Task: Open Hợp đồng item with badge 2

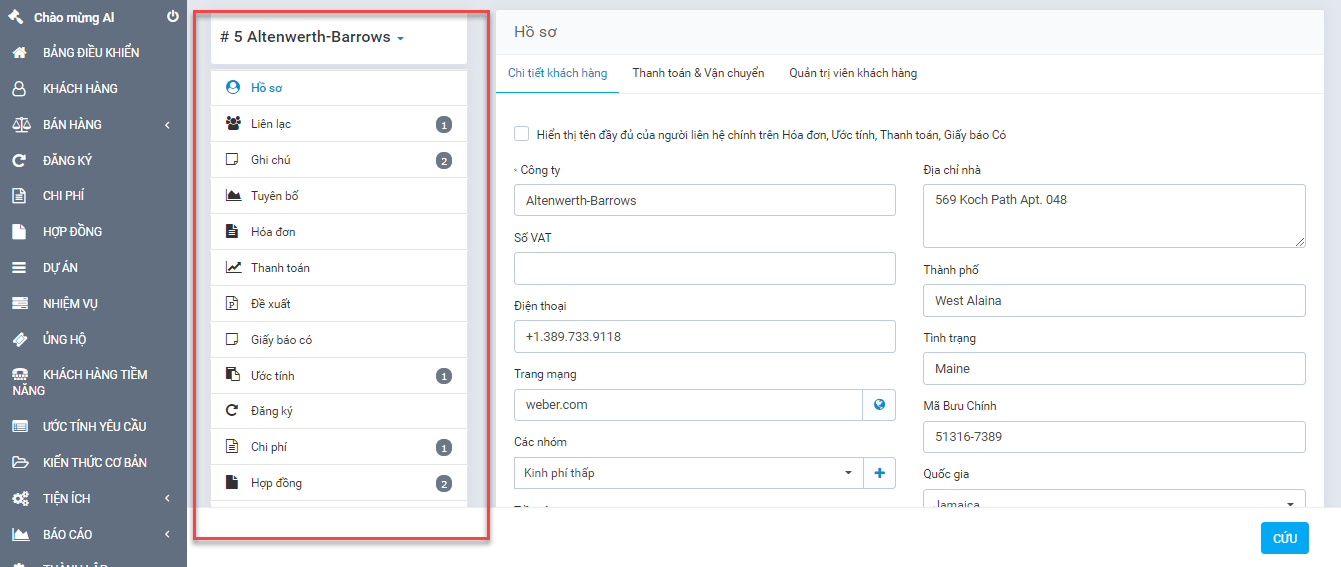Action: coord(276,483)
